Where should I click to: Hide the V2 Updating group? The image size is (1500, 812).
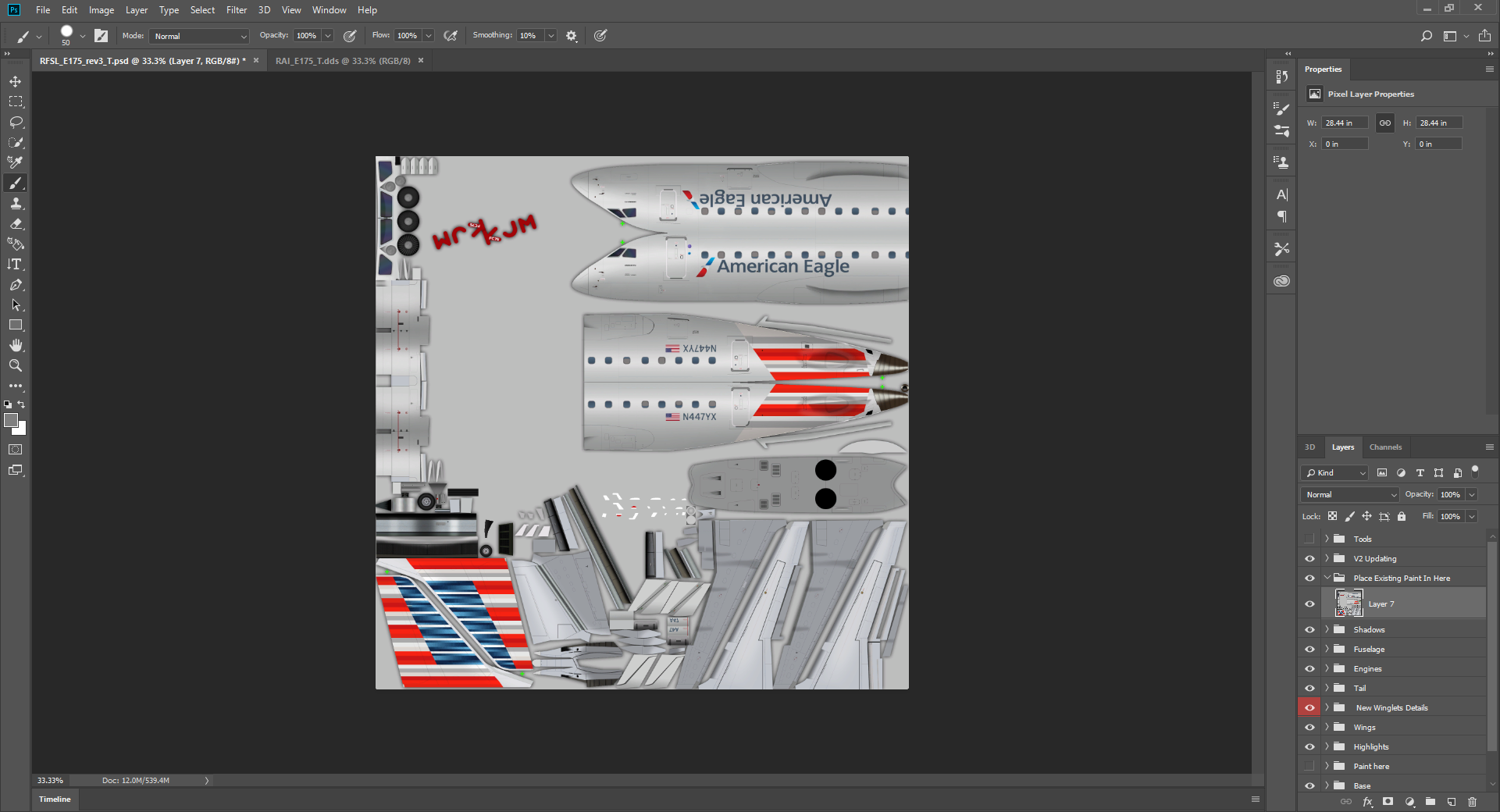click(x=1309, y=558)
